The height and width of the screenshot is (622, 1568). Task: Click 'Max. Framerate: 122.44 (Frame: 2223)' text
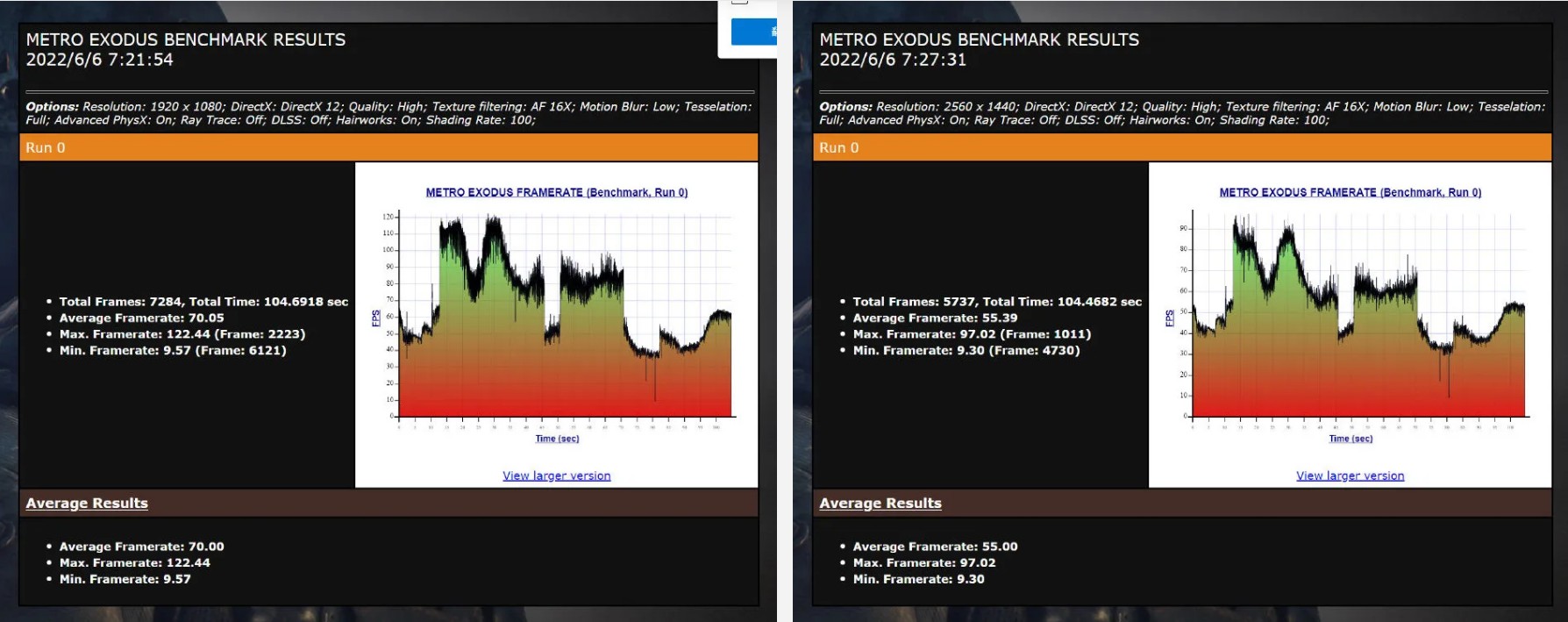(x=182, y=334)
